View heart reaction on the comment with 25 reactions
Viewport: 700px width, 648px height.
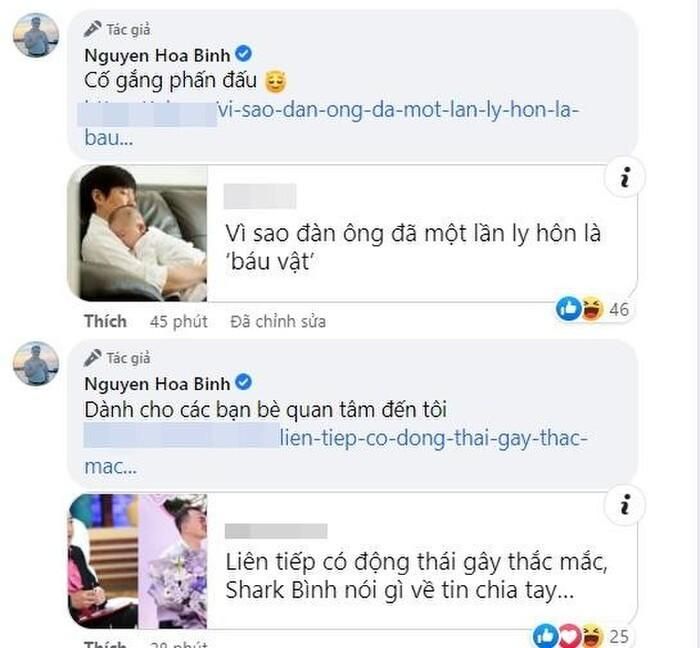click(569, 636)
